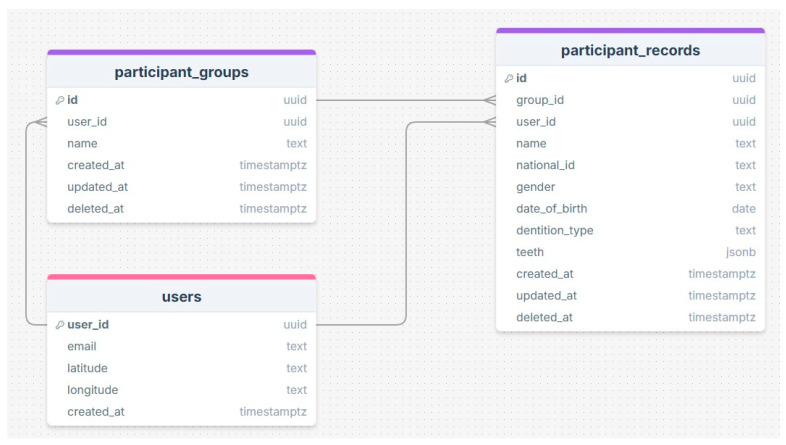Click the purple bar atop participant_records
This screenshot has width=786, height=445.
point(630,31)
